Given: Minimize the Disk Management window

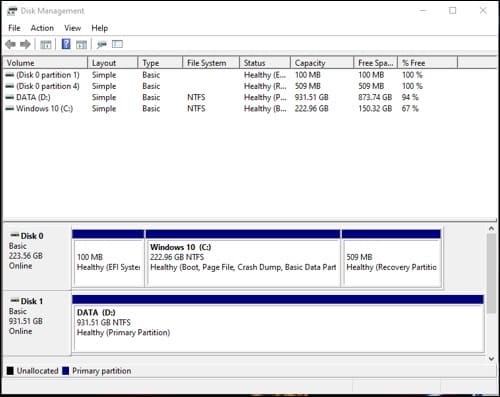Looking at the screenshot, I should point(423,11).
